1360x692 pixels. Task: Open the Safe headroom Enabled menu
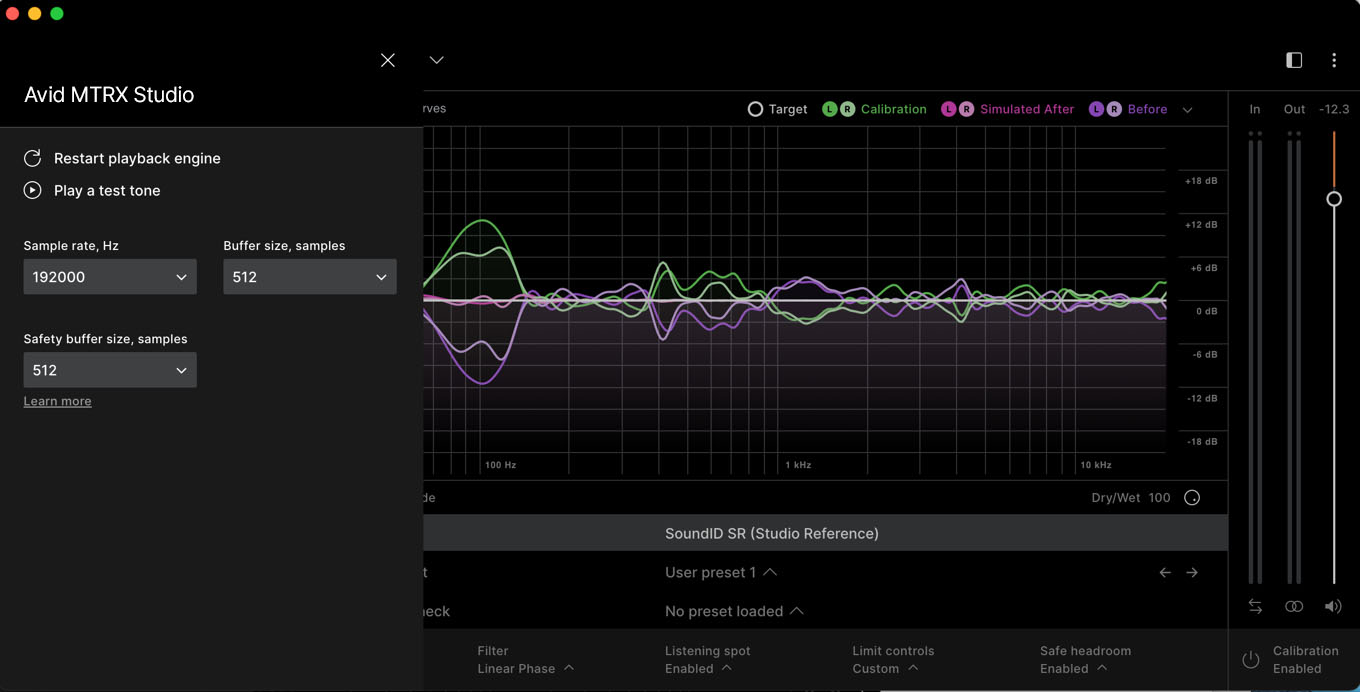[x=1085, y=660]
